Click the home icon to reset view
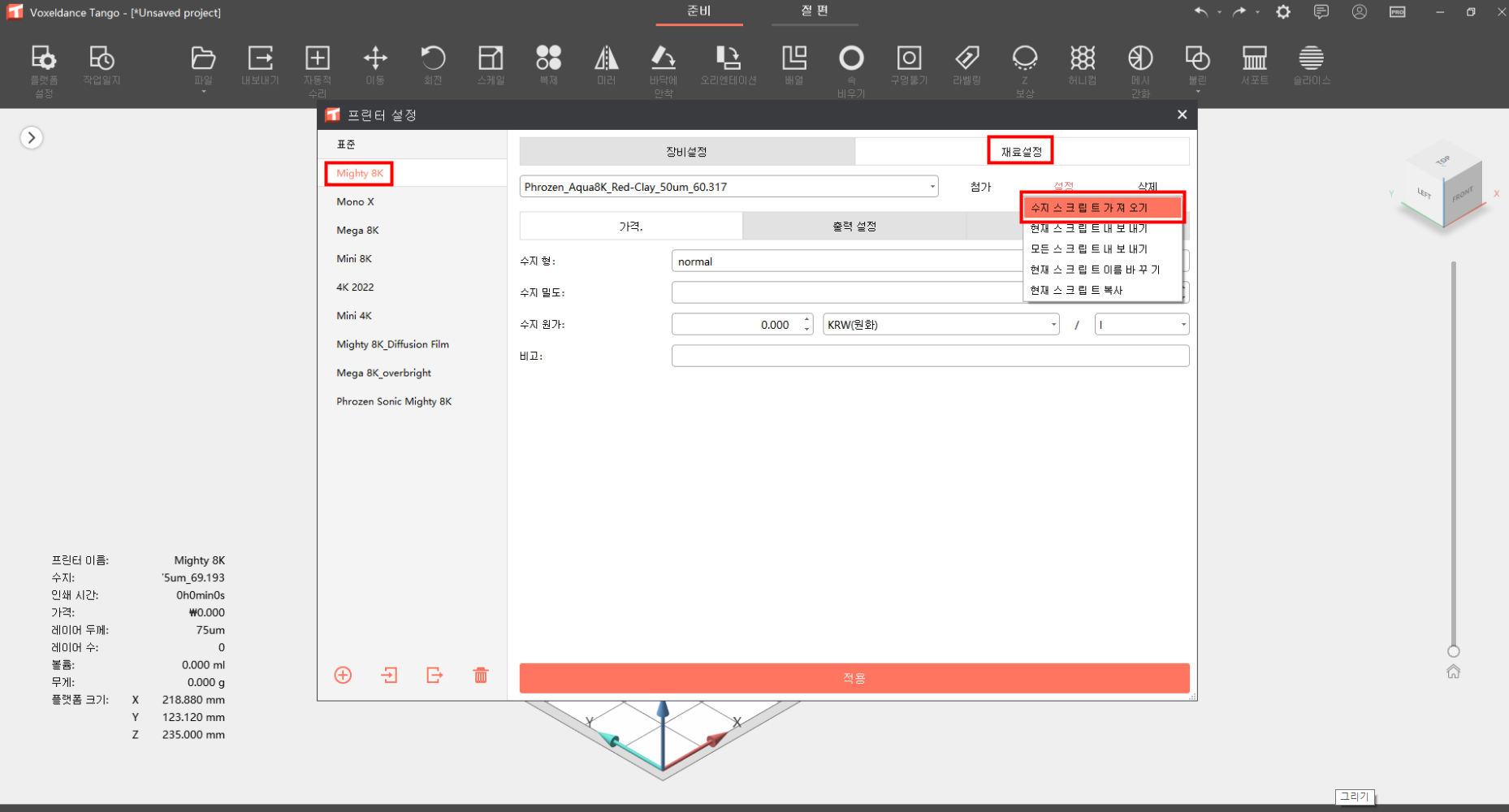 (x=1453, y=672)
